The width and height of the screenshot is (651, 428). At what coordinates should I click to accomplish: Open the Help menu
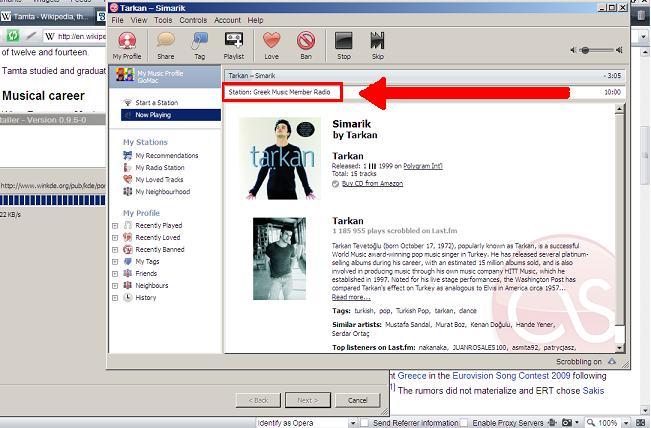click(255, 20)
